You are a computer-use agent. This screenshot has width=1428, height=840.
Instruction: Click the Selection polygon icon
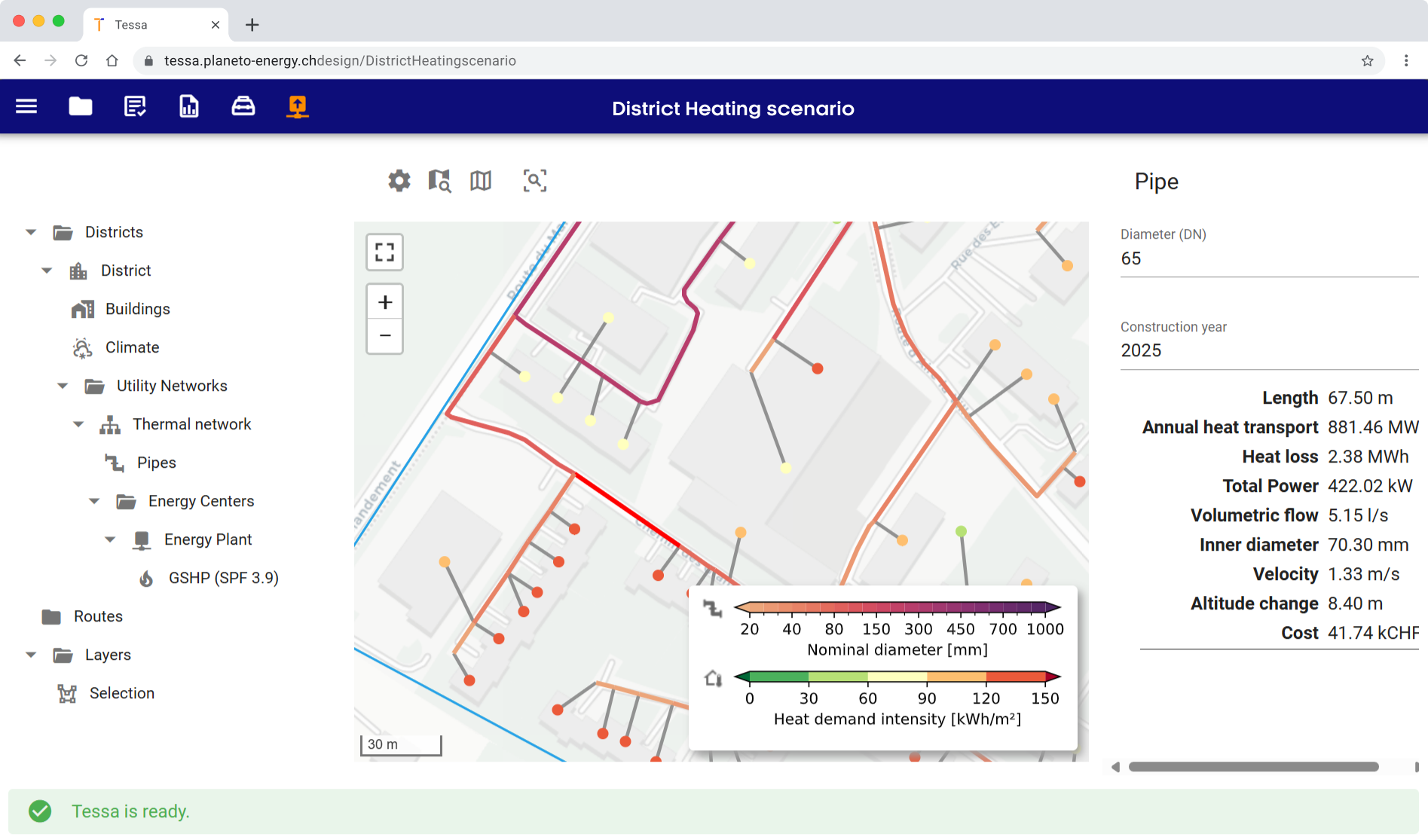67,693
